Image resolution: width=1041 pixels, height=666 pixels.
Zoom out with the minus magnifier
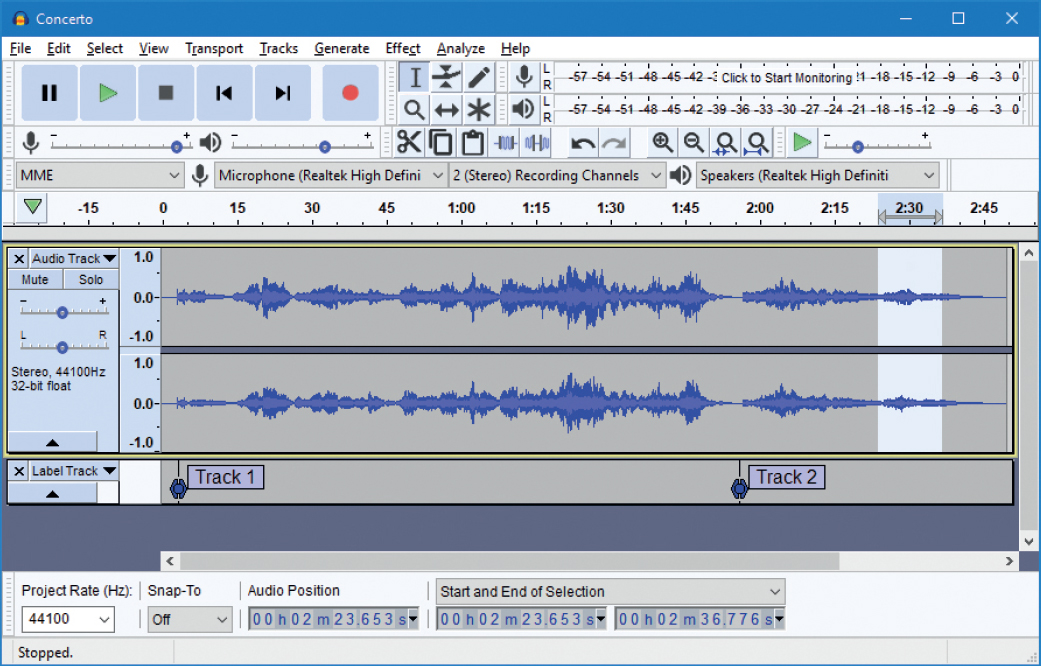coord(694,143)
